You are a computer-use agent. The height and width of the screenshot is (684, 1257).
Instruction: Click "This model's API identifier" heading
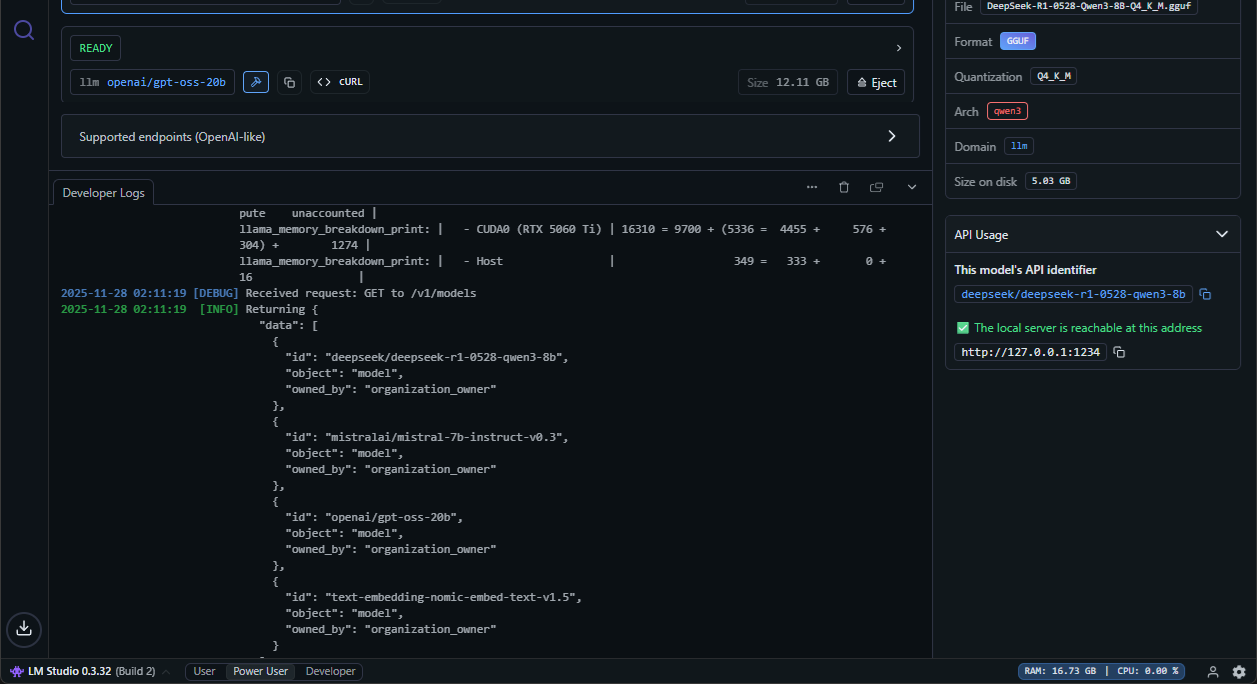tap(1025, 270)
